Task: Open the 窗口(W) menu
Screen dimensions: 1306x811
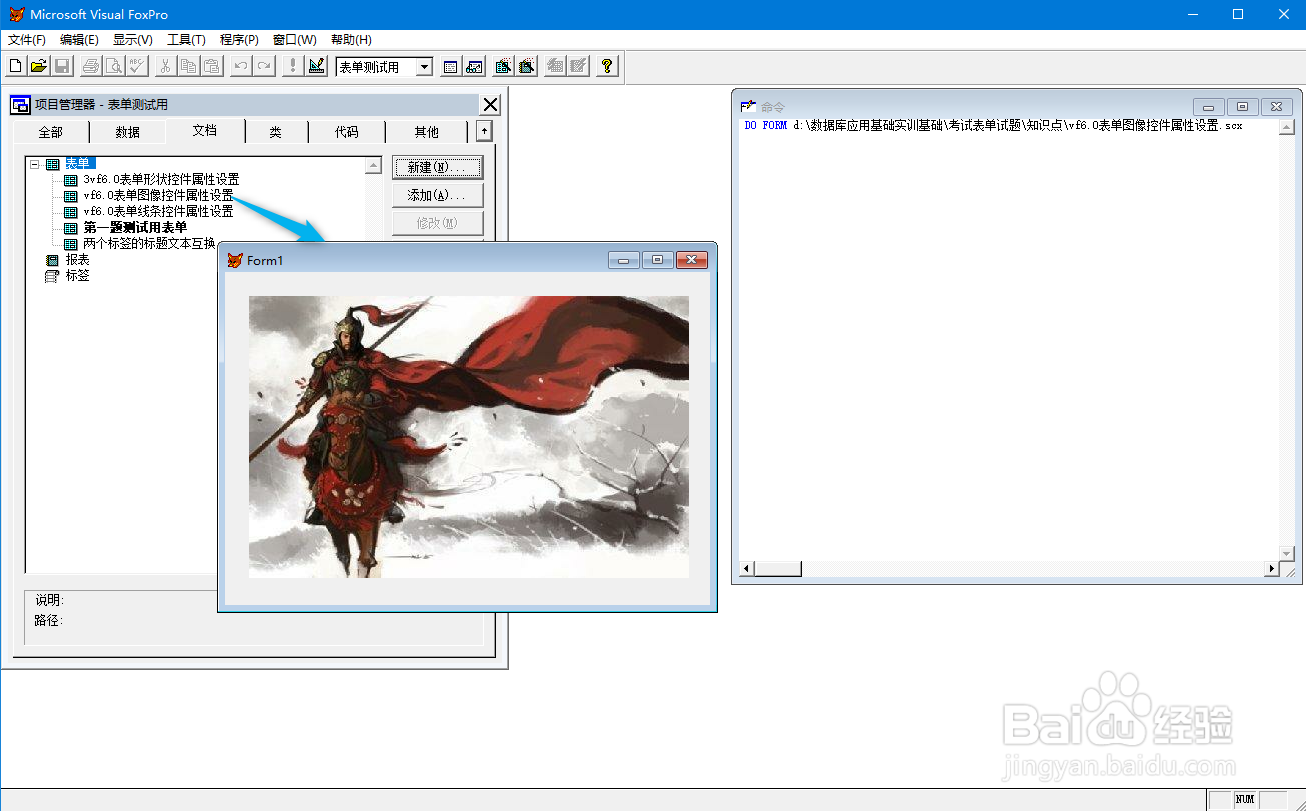Action: click(x=294, y=40)
